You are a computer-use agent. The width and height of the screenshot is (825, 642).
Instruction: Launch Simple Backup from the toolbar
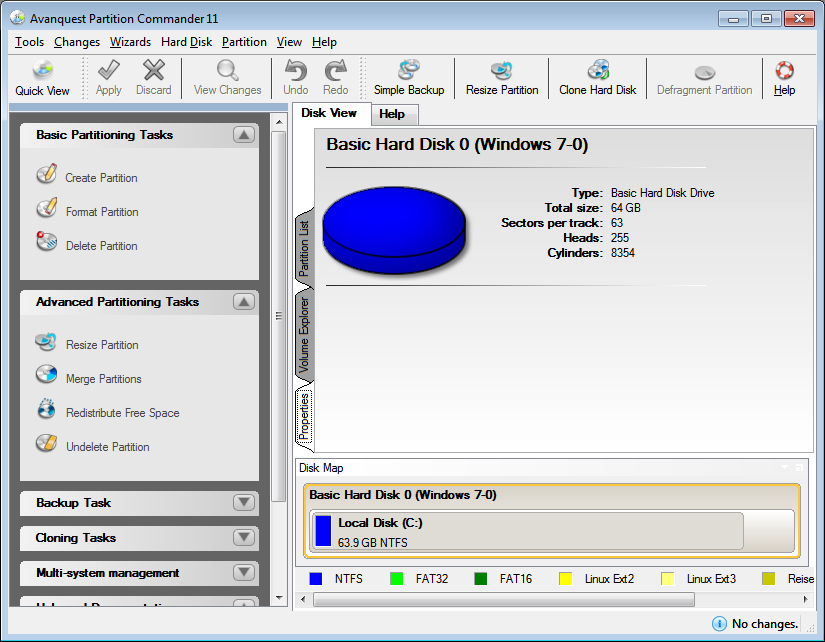[409, 78]
